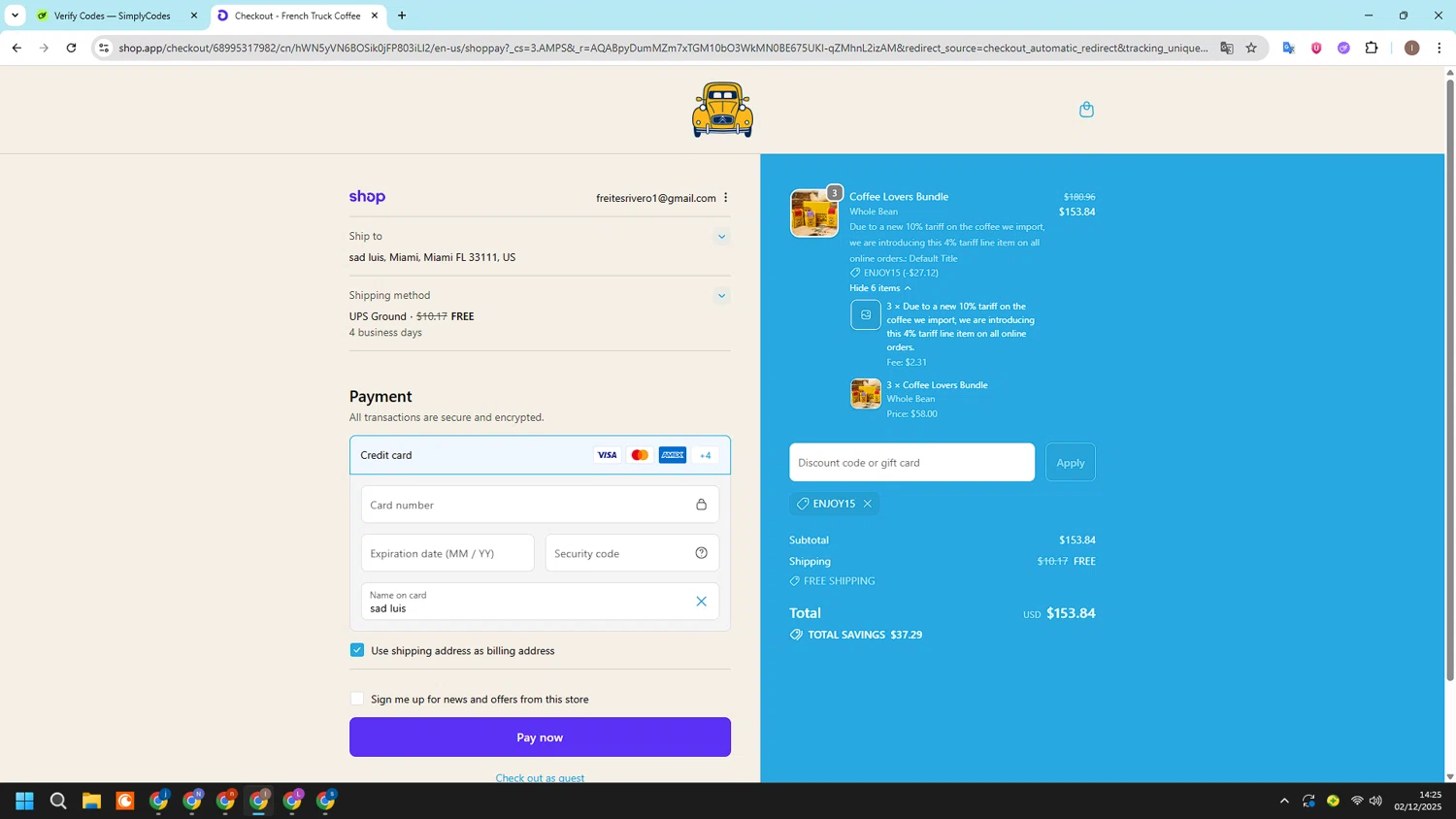Check Sign me up for news and offers
Screen dimensions: 1456x819
click(x=357, y=699)
